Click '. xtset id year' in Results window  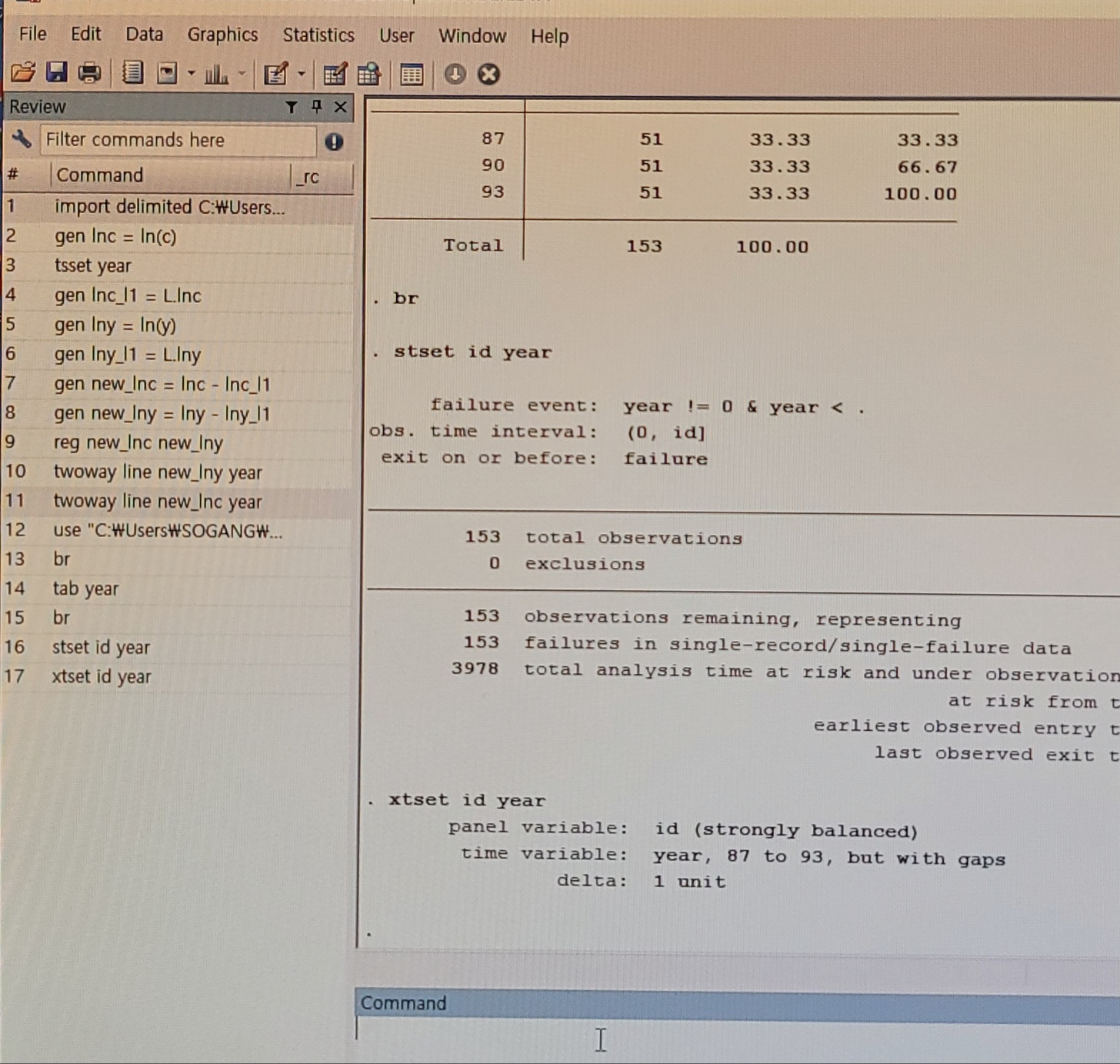(456, 800)
